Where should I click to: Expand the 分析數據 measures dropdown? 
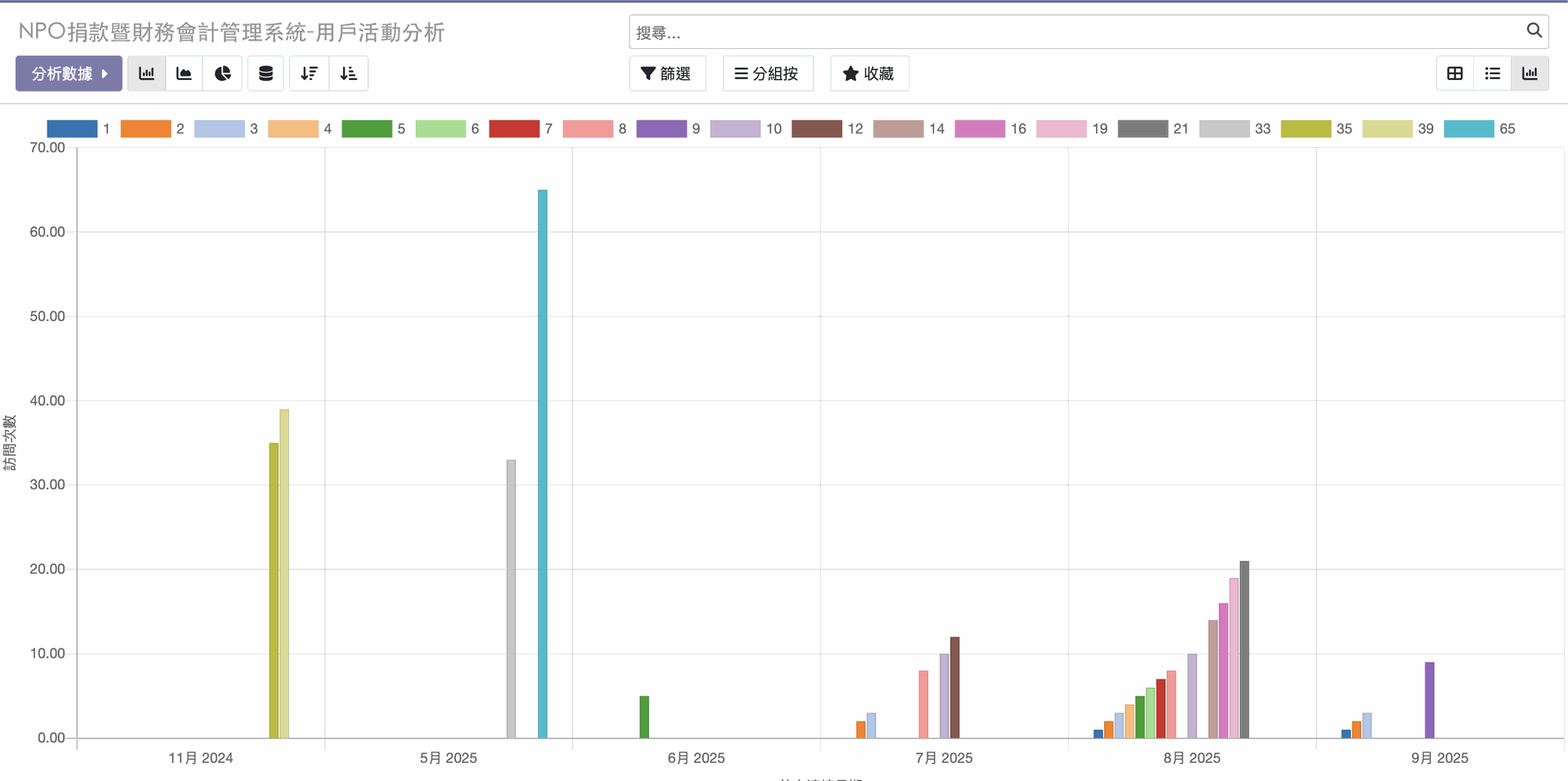(x=69, y=74)
